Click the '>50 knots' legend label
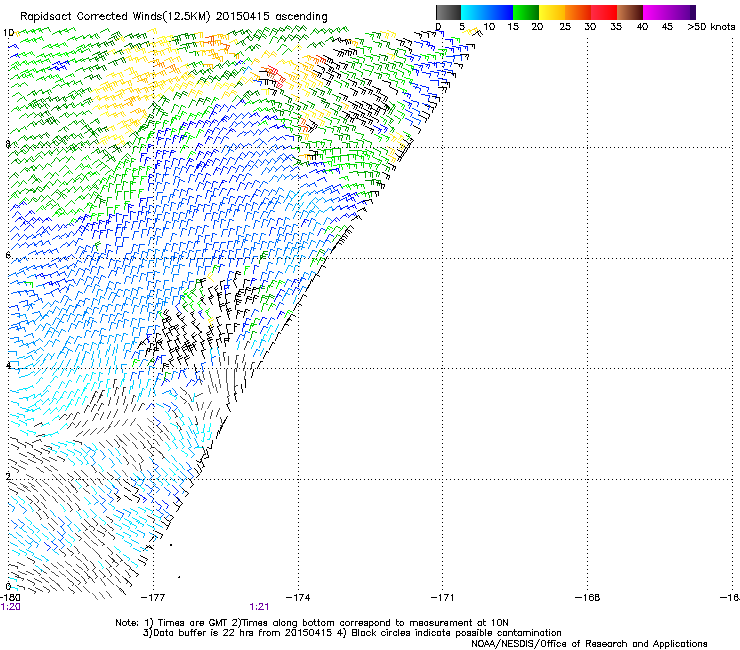The width and height of the screenshot is (740, 650). 711,27
